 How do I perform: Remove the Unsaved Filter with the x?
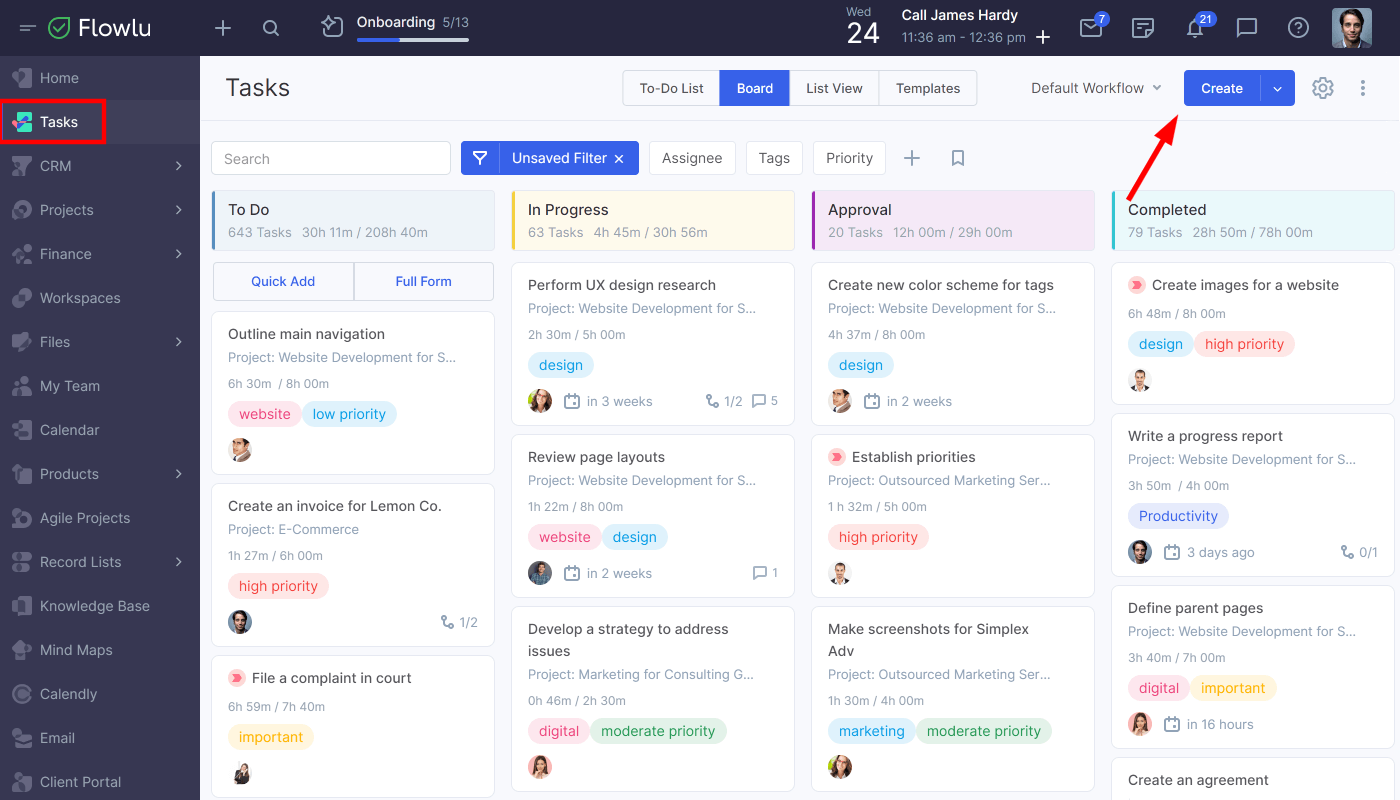[619, 158]
